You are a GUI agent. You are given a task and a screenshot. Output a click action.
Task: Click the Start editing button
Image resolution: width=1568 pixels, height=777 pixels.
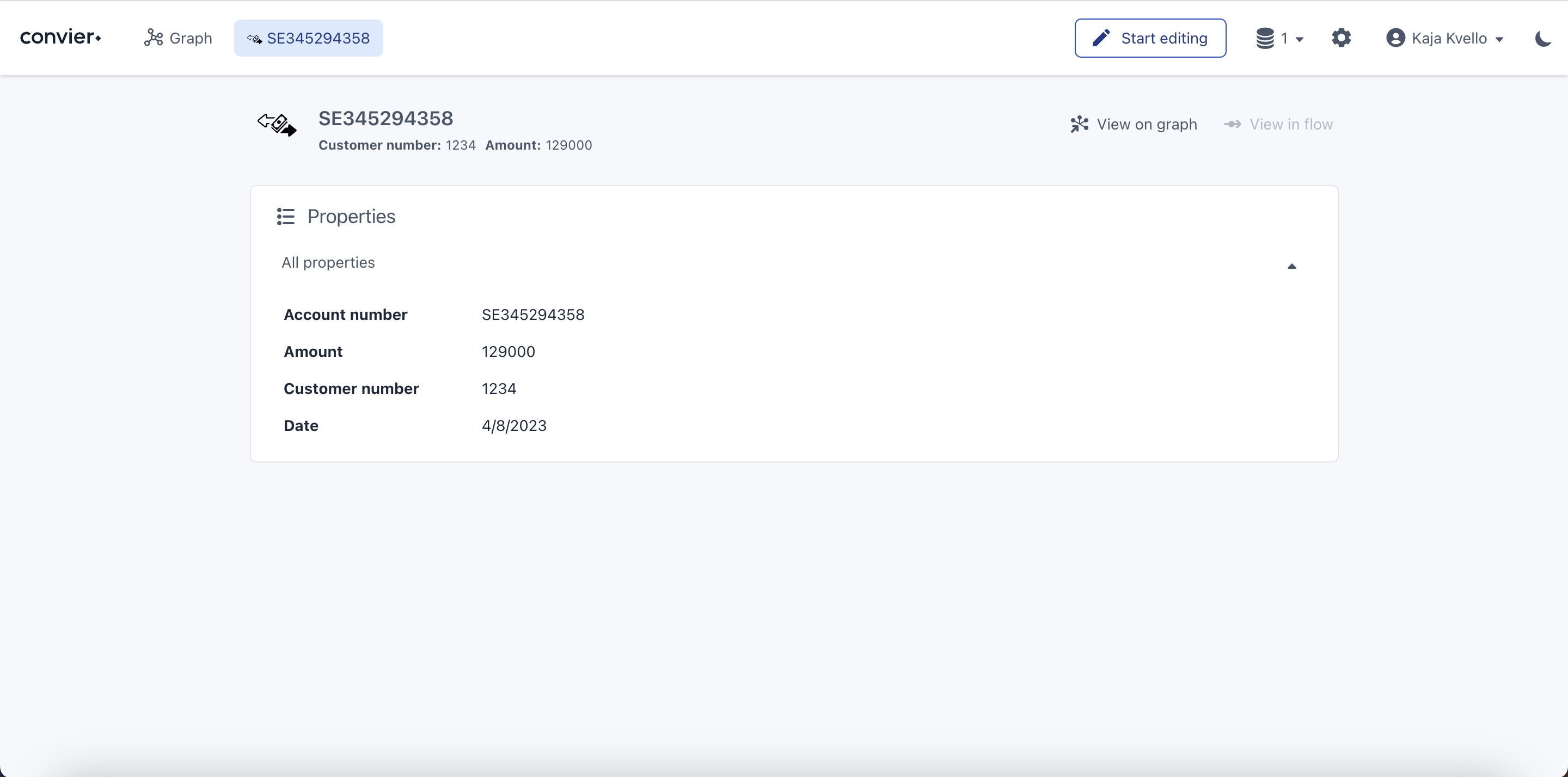point(1150,38)
